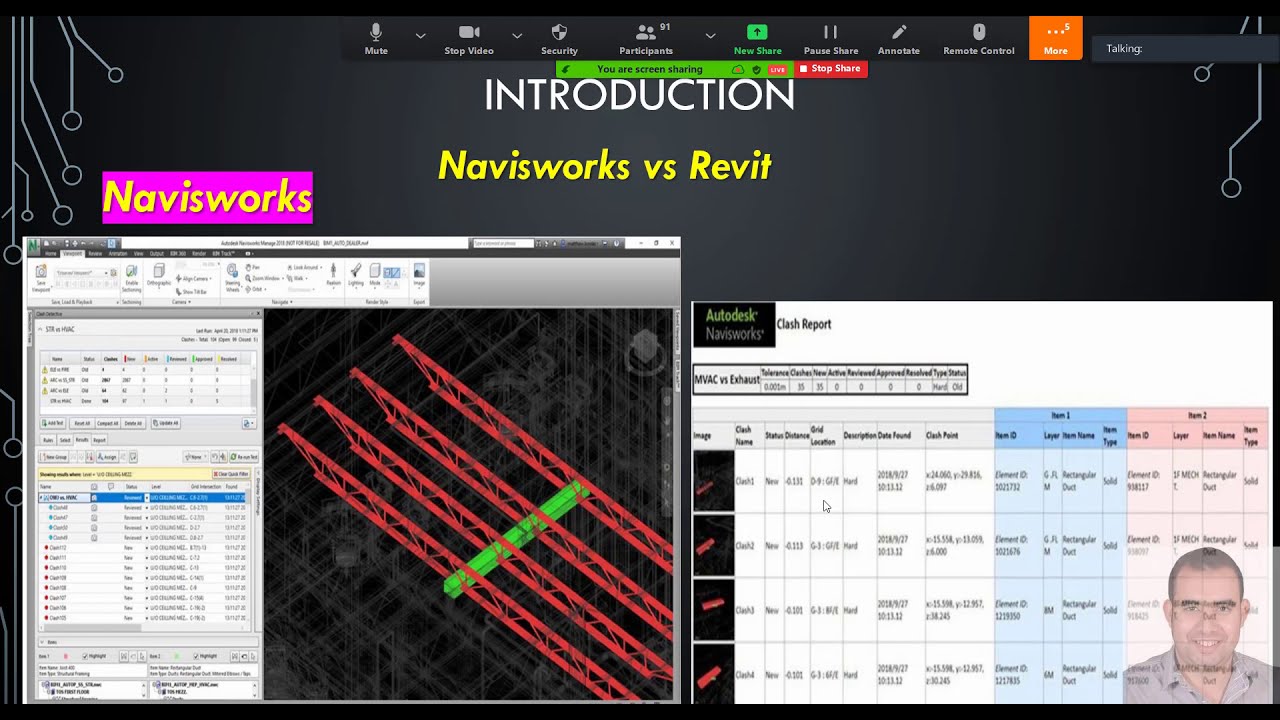Expand the arrow beside Participants
Viewport: 1280px width, 720px height.
click(x=710, y=35)
